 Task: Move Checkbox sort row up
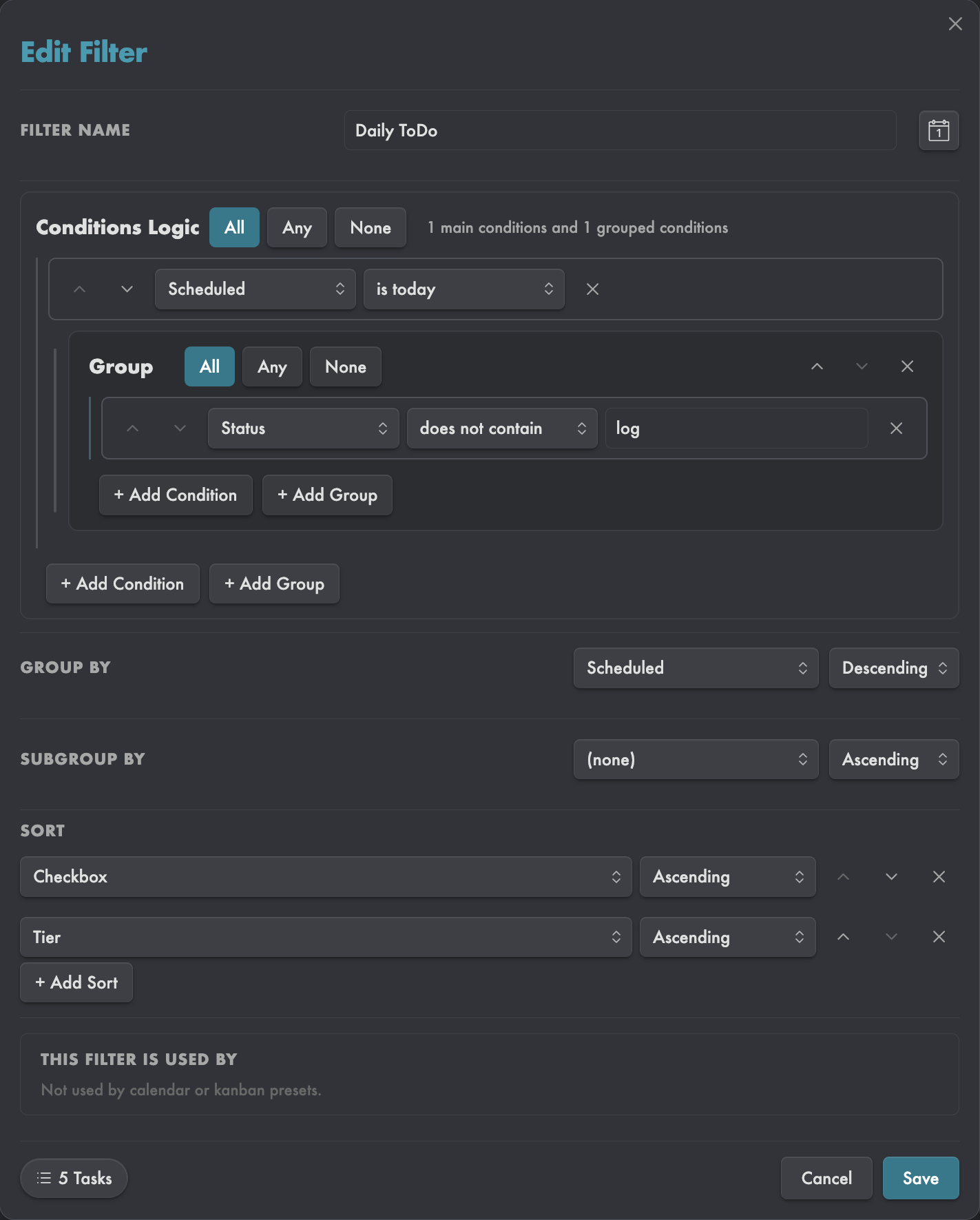(x=843, y=877)
